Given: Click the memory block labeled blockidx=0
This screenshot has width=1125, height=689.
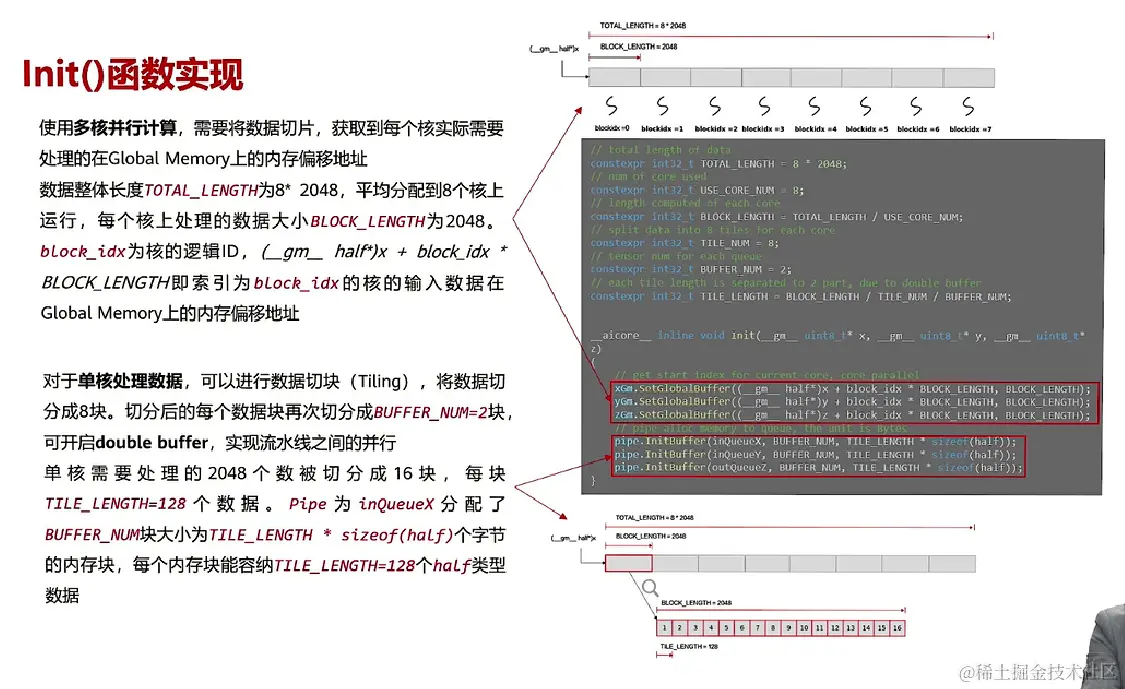Looking at the screenshot, I should [x=614, y=76].
